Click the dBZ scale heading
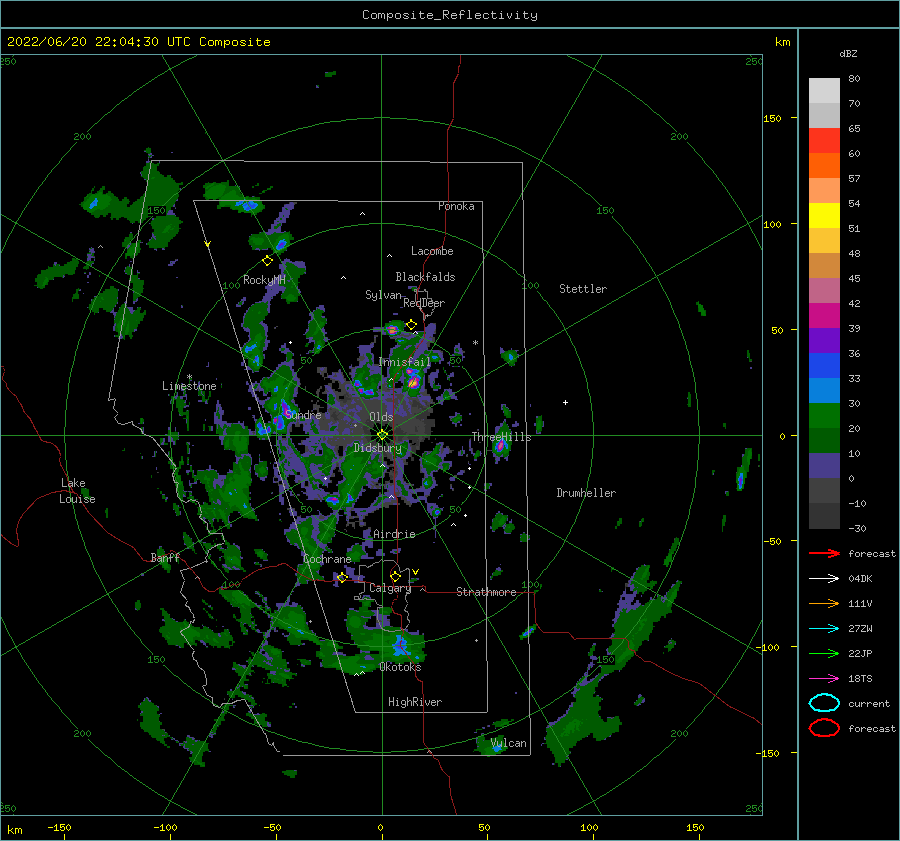Viewport: 900px width, 841px height. tap(848, 54)
